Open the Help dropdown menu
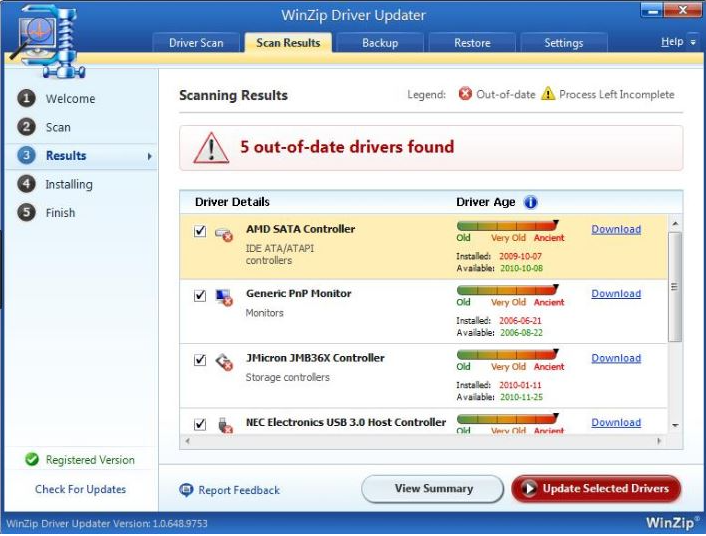706x536 pixels. coord(677,43)
